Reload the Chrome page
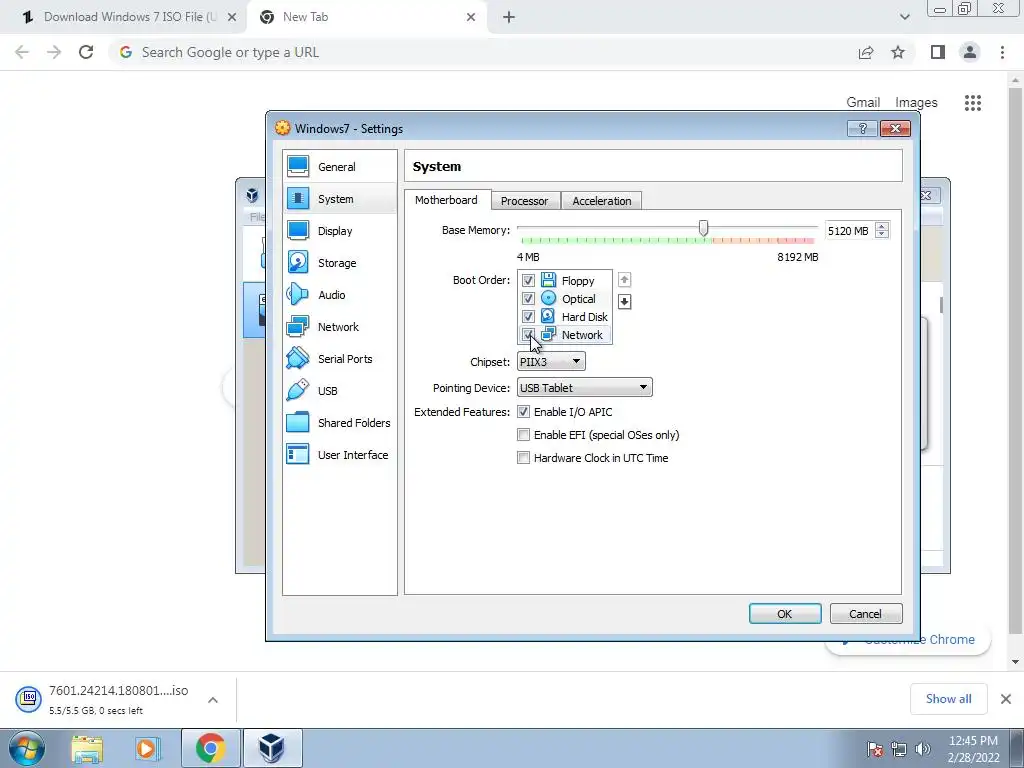Image resolution: width=1024 pixels, height=768 pixels. click(86, 52)
